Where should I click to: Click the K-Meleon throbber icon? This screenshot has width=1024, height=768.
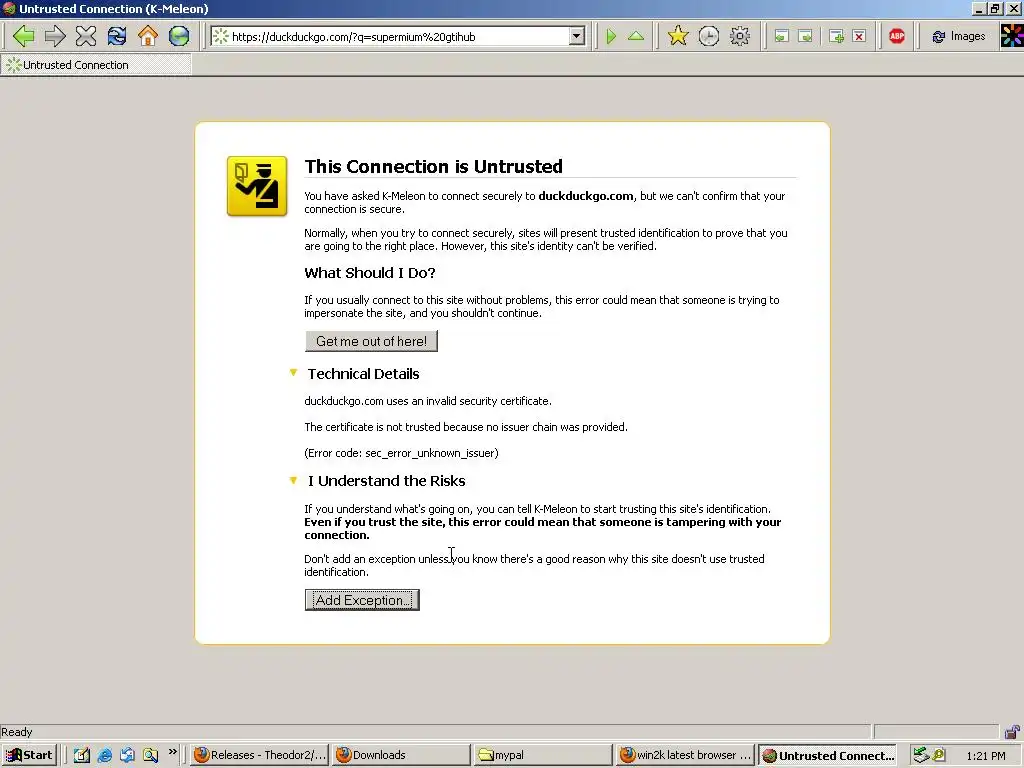(1012, 36)
